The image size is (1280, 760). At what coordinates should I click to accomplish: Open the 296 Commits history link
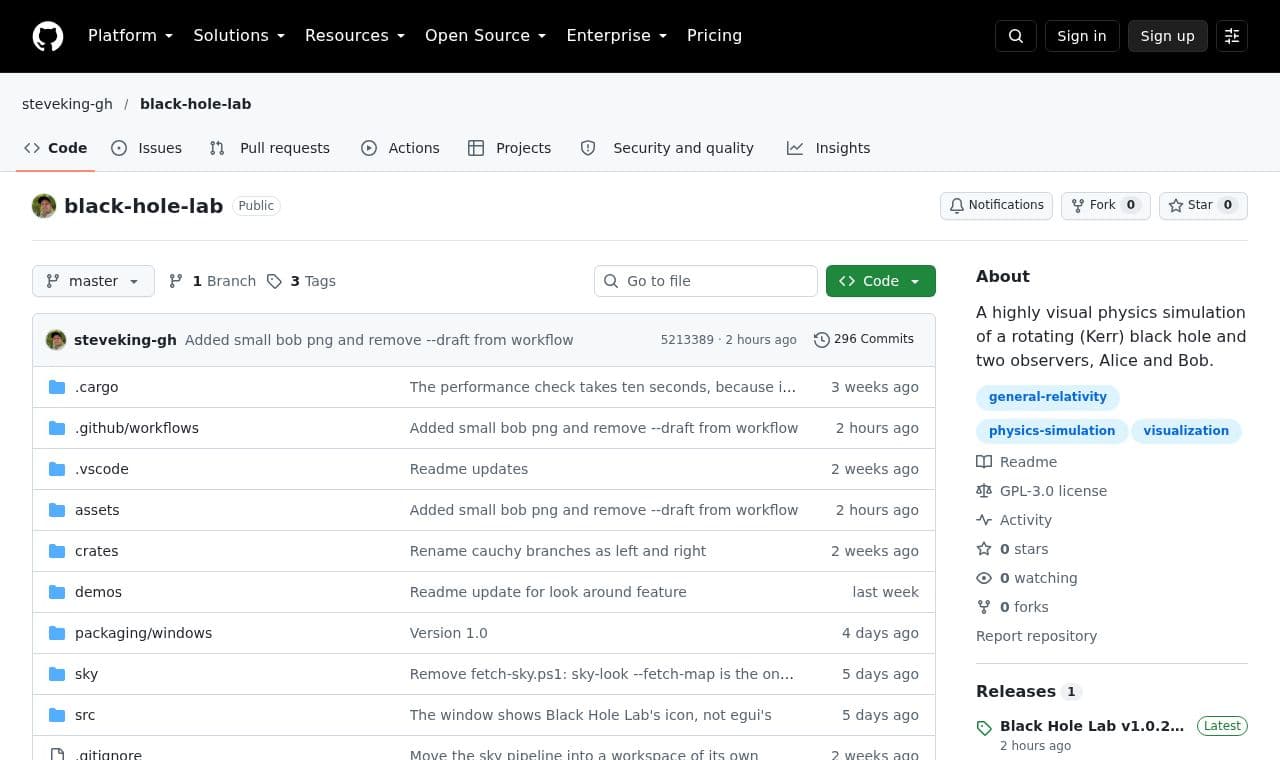(864, 340)
